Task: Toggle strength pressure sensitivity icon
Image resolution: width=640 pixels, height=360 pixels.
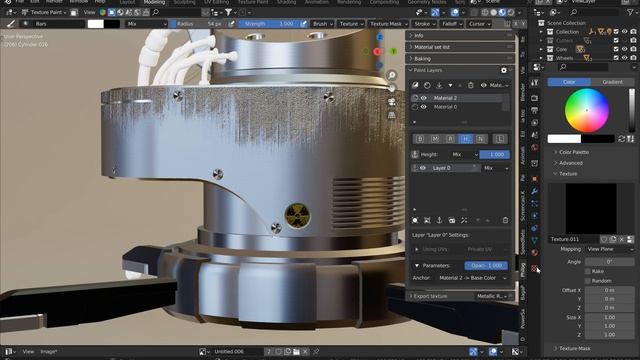Action: 303,24
